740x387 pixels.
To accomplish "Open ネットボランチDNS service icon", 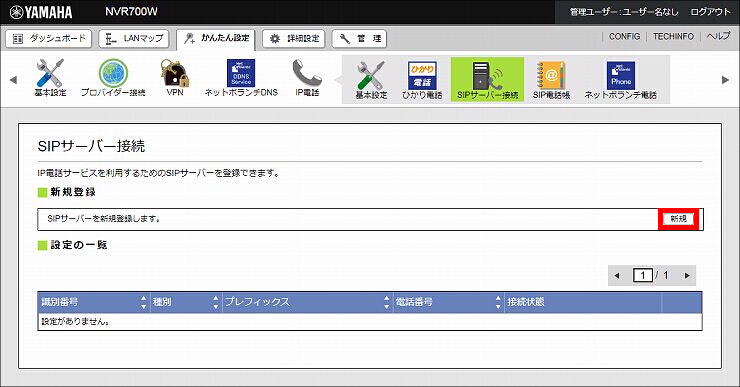I will [241, 78].
